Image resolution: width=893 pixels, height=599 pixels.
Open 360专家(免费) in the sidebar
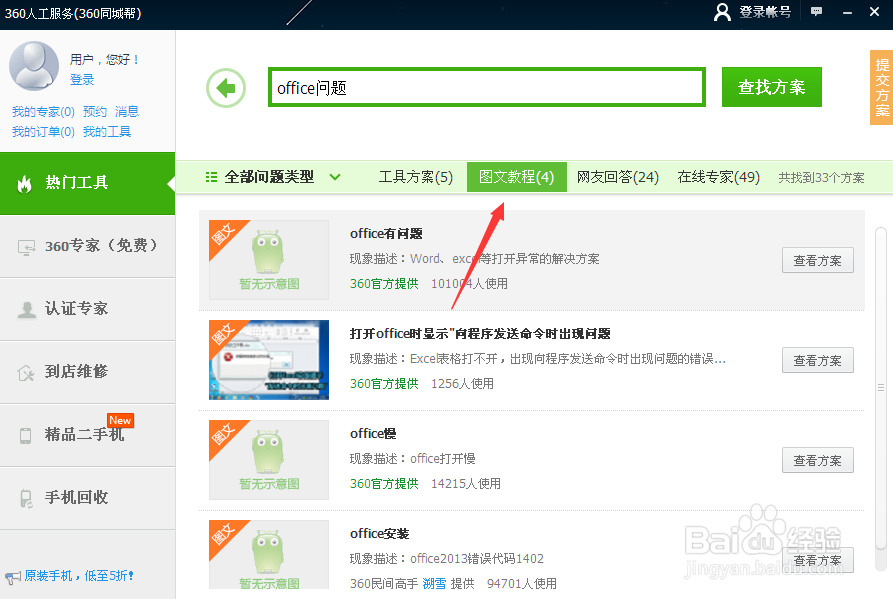click(88, 247)
